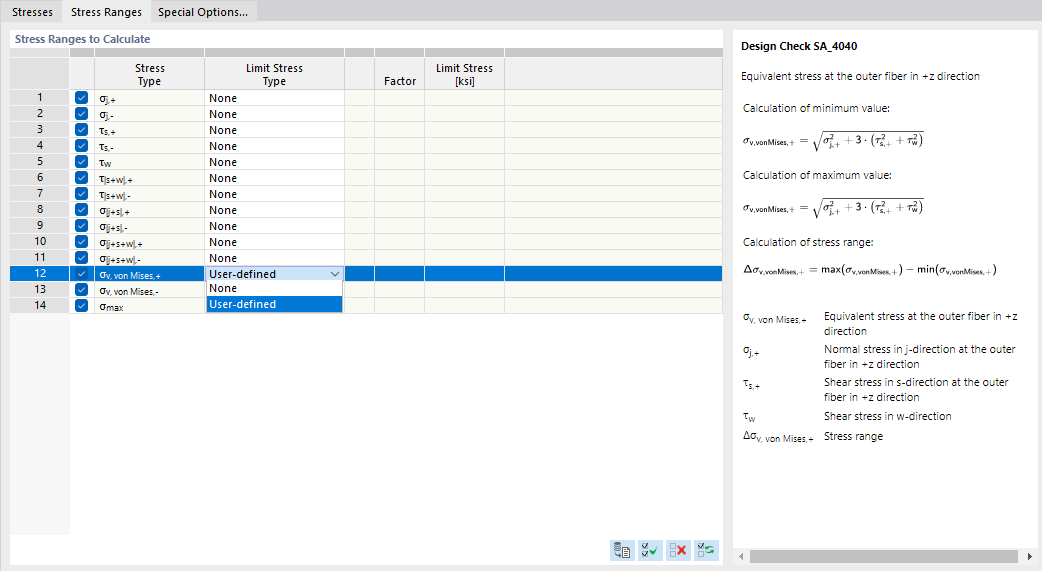Toggle the checkbox in row 11
The height and width of the screenshot is (571, 1042).
click(81, 257)
